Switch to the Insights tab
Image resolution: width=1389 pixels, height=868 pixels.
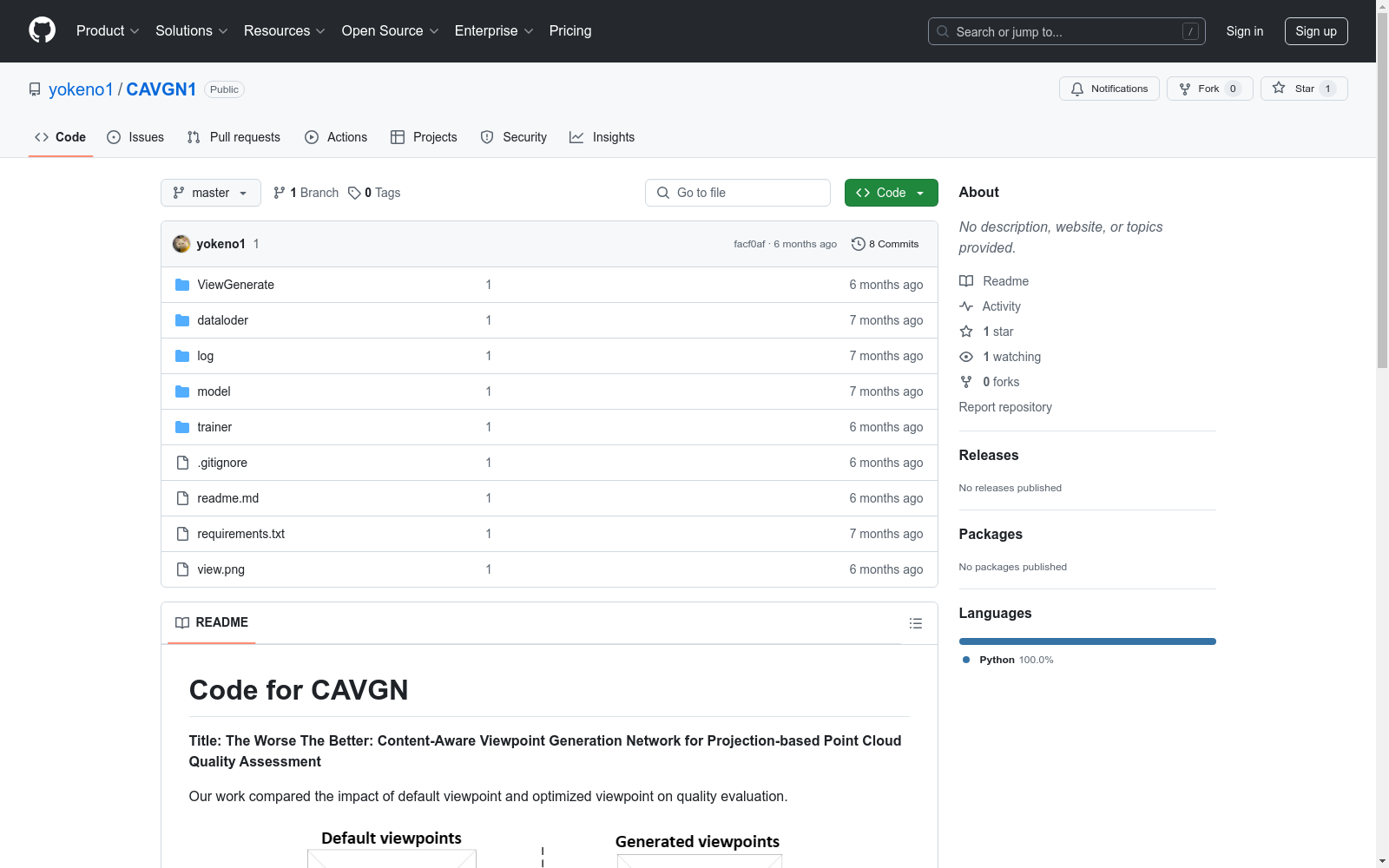pos(602,137)
